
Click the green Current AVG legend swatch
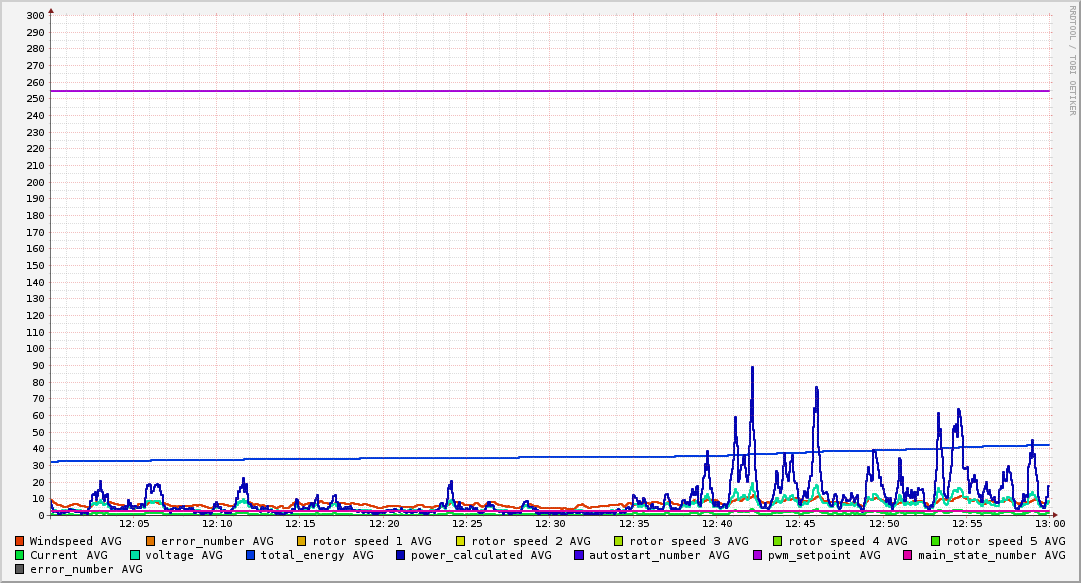tap(20, 555)
